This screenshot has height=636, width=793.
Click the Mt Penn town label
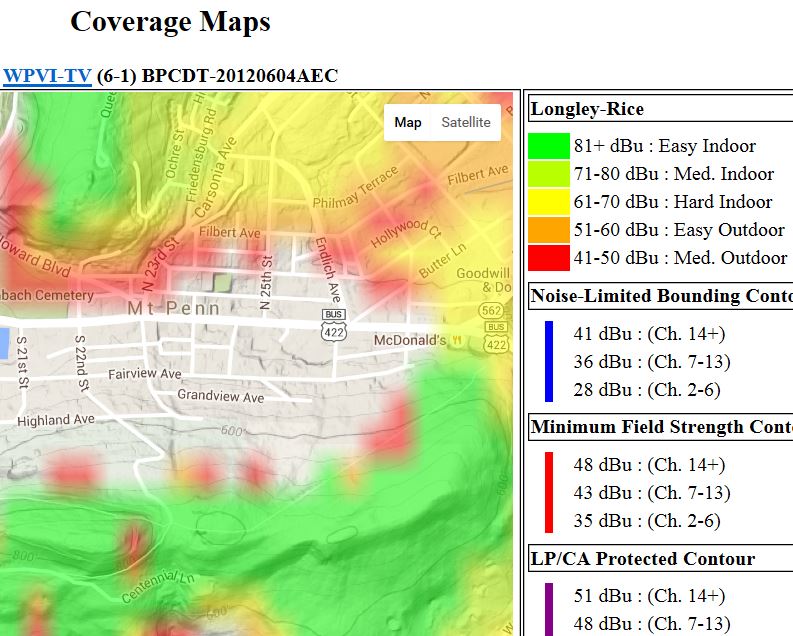pyautogui.click(x=165, y=309)
